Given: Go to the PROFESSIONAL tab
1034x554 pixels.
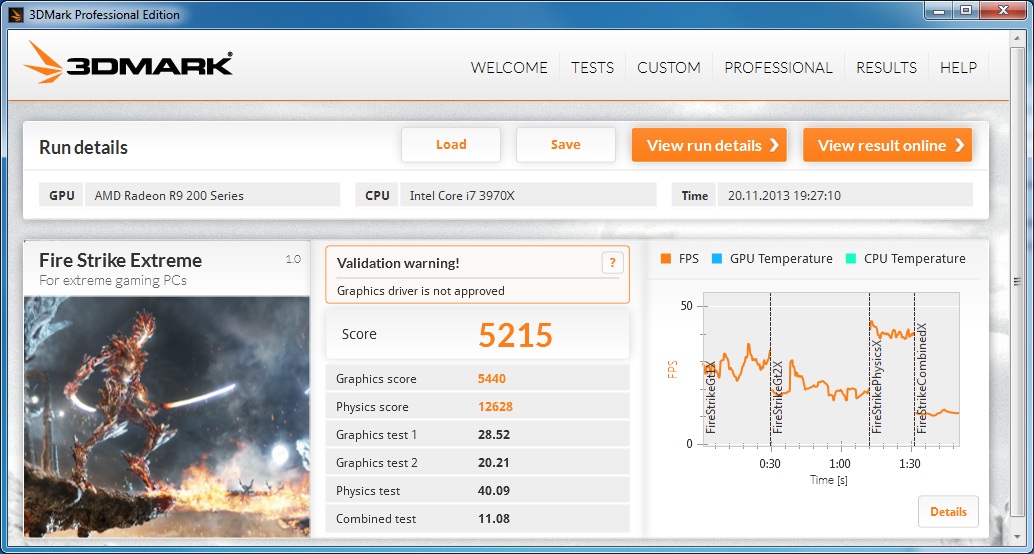Looking at the screenshot, I should [x=778, y=67].
